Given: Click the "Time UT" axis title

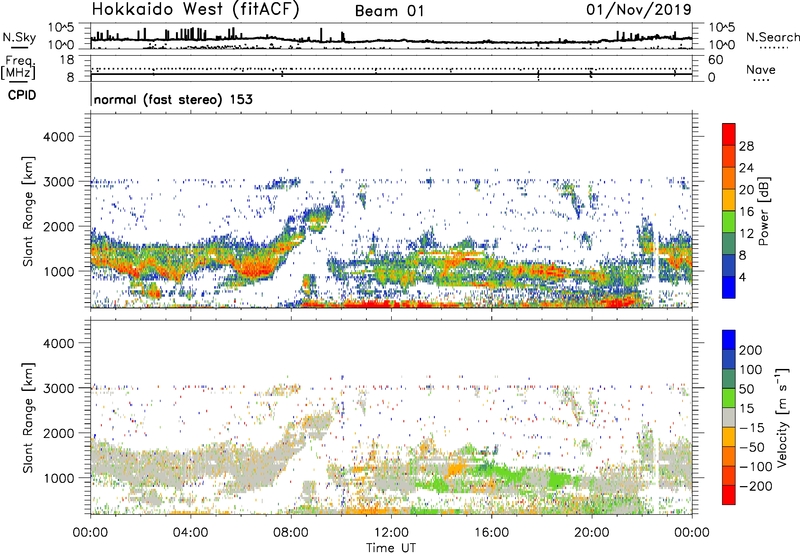Looking at the screenshot, I should (391, 548).
